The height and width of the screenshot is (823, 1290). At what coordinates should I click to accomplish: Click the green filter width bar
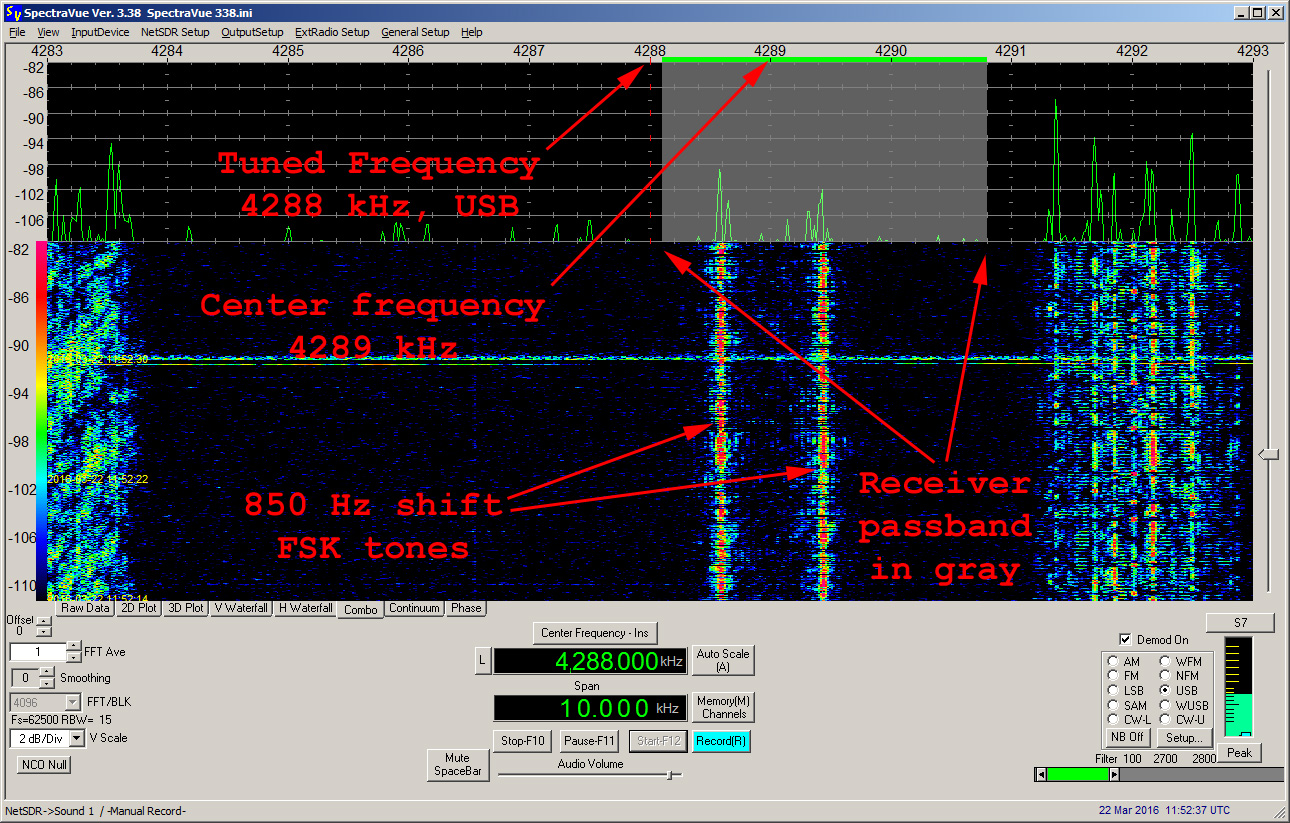pos(1078,774)
